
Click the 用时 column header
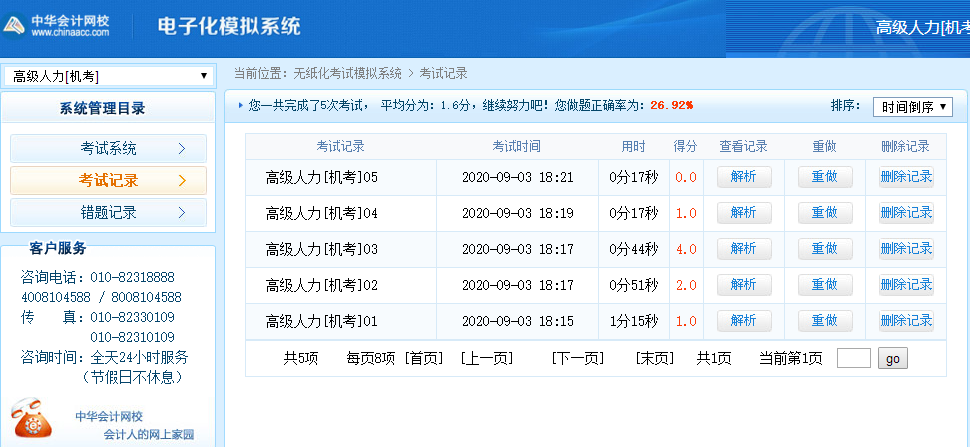(x=633, y=147)
